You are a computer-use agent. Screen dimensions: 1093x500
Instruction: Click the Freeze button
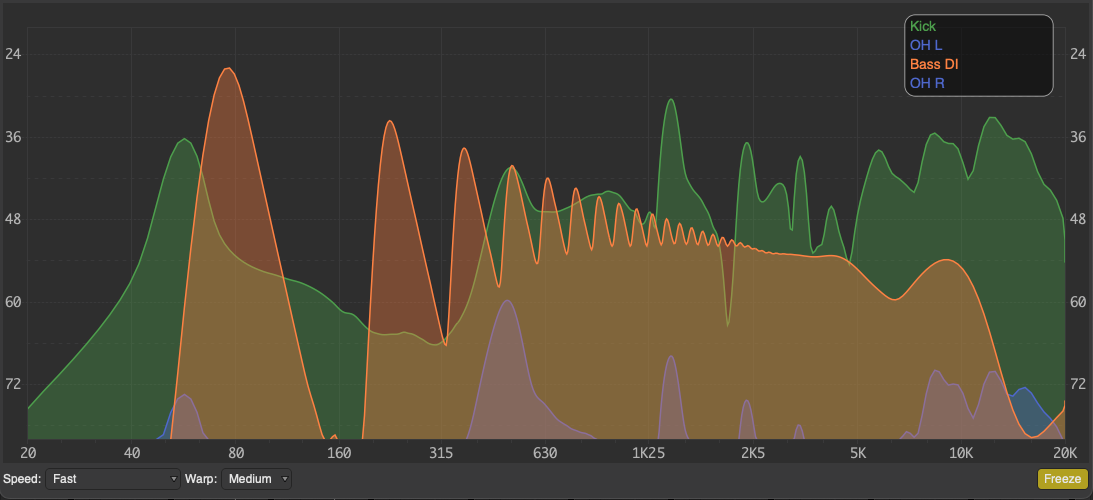click(x=1062, y=479)
